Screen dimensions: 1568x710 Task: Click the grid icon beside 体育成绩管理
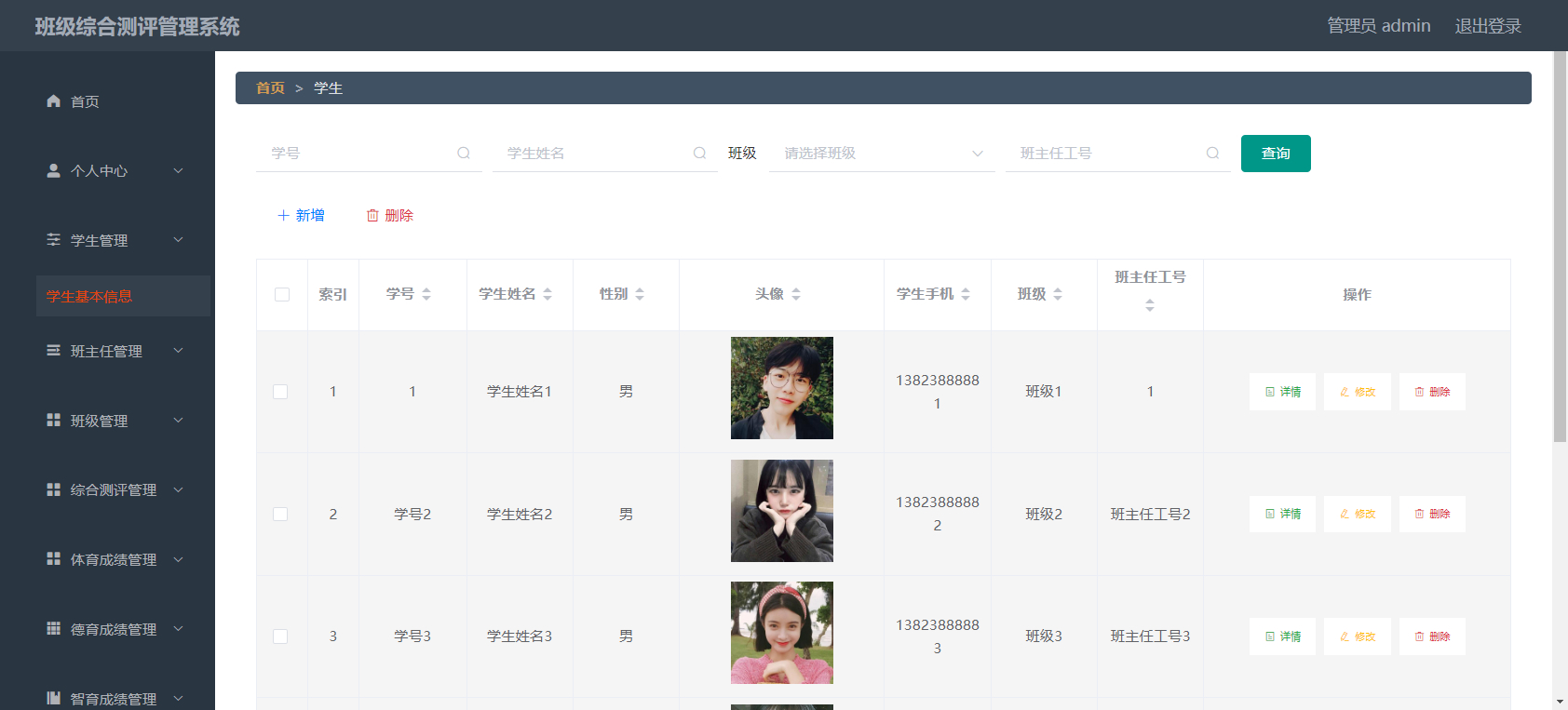[54, 558]
